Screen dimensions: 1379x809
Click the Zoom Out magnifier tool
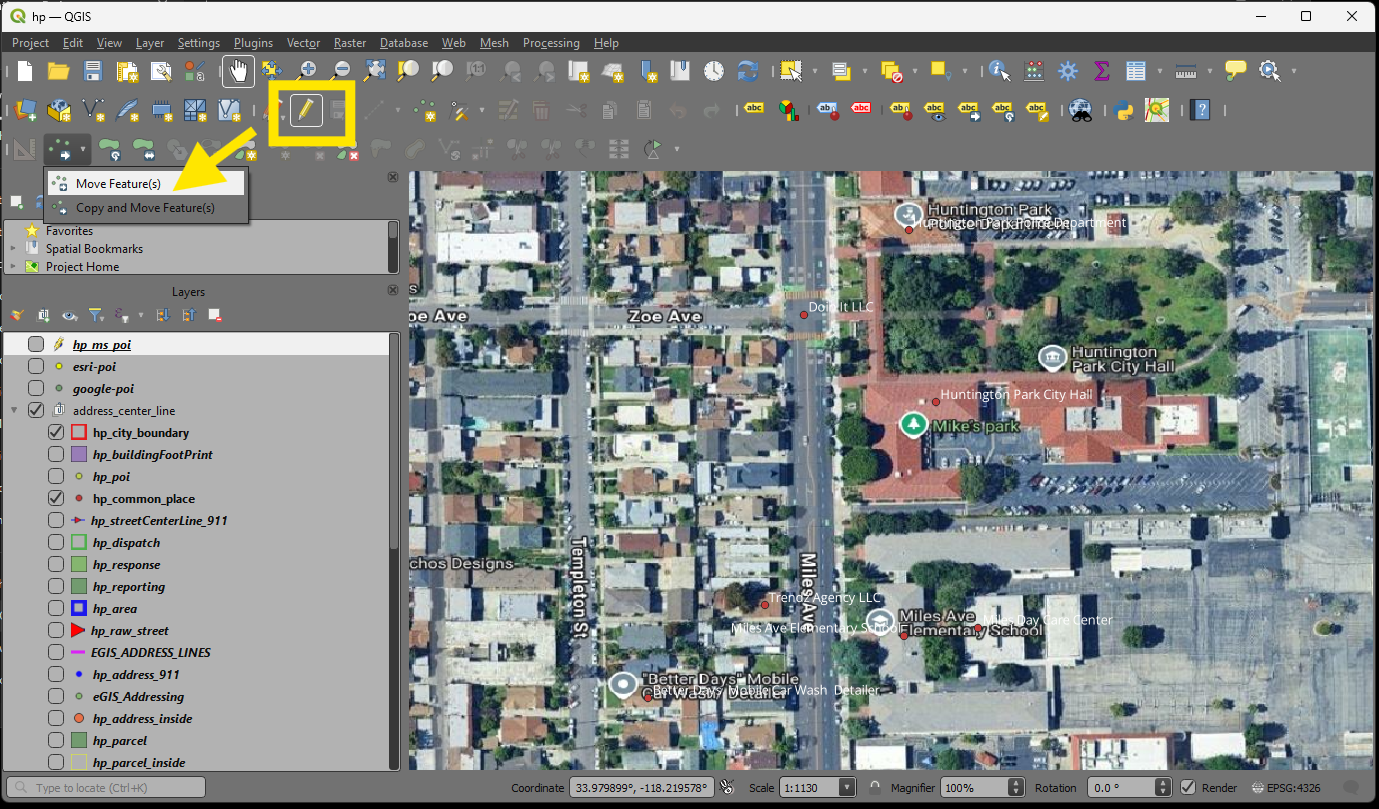tap(341, 71)
